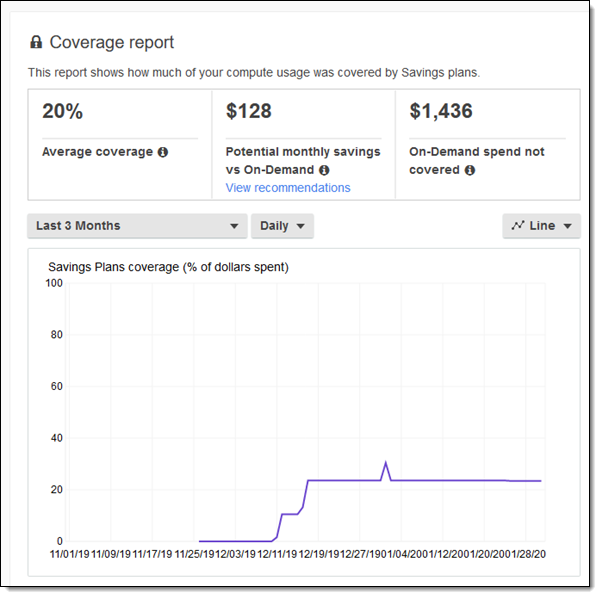Viewport: 600px width, 597px height.
Task: Click the 100 label on the Y axis
Action: (x=55, y=284)
